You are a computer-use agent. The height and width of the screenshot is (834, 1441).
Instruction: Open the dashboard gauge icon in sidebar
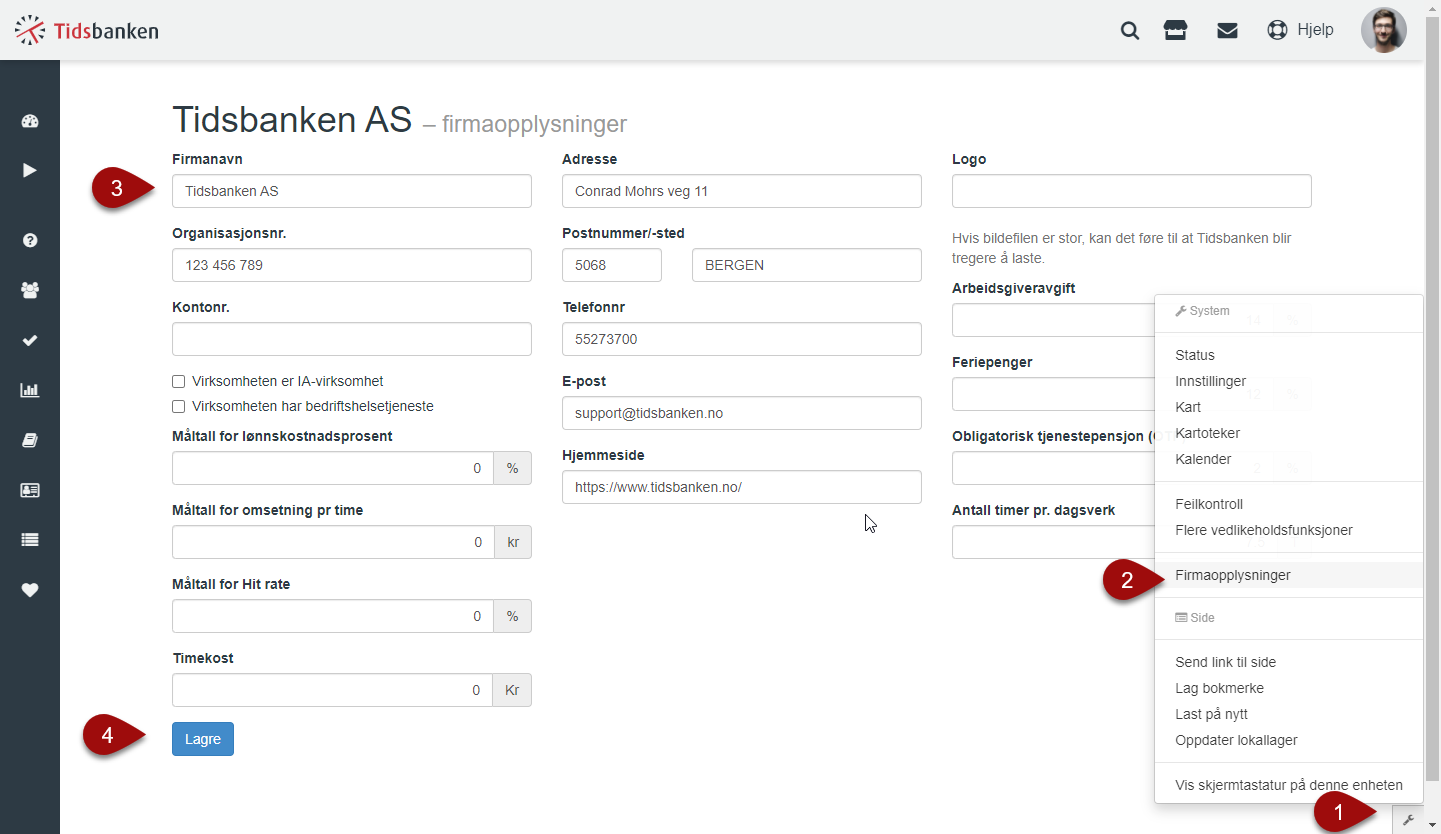(x=30, y=122)
